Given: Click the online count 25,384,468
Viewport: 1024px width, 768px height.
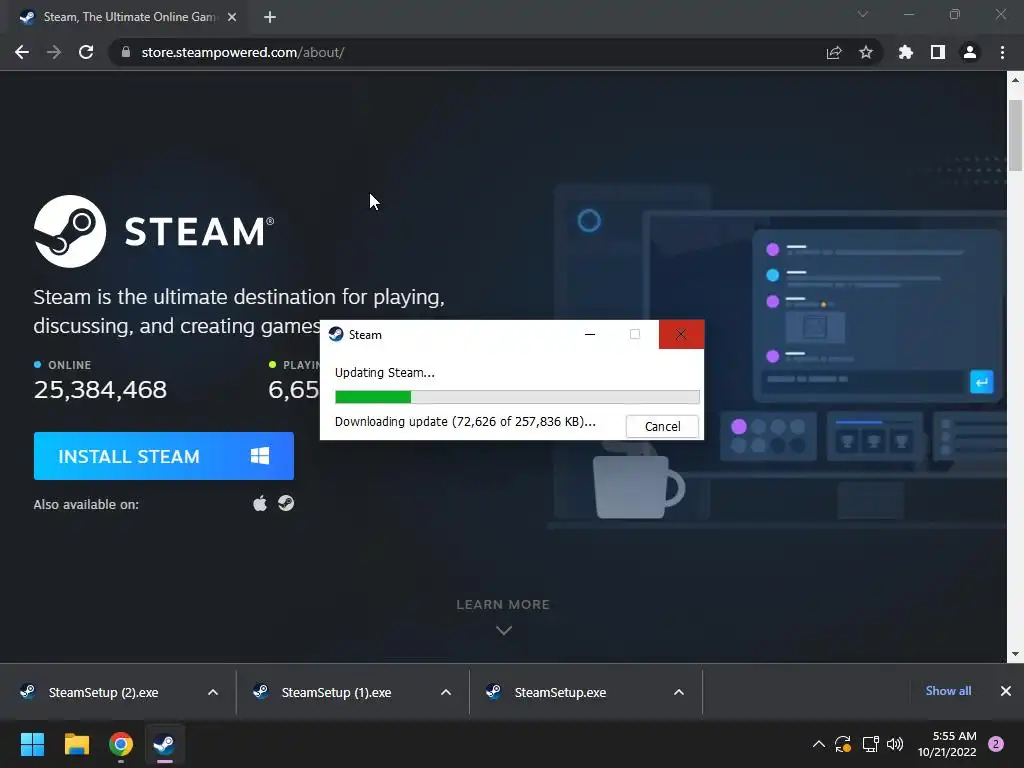Looking at the screenshot, I should 100,390.
